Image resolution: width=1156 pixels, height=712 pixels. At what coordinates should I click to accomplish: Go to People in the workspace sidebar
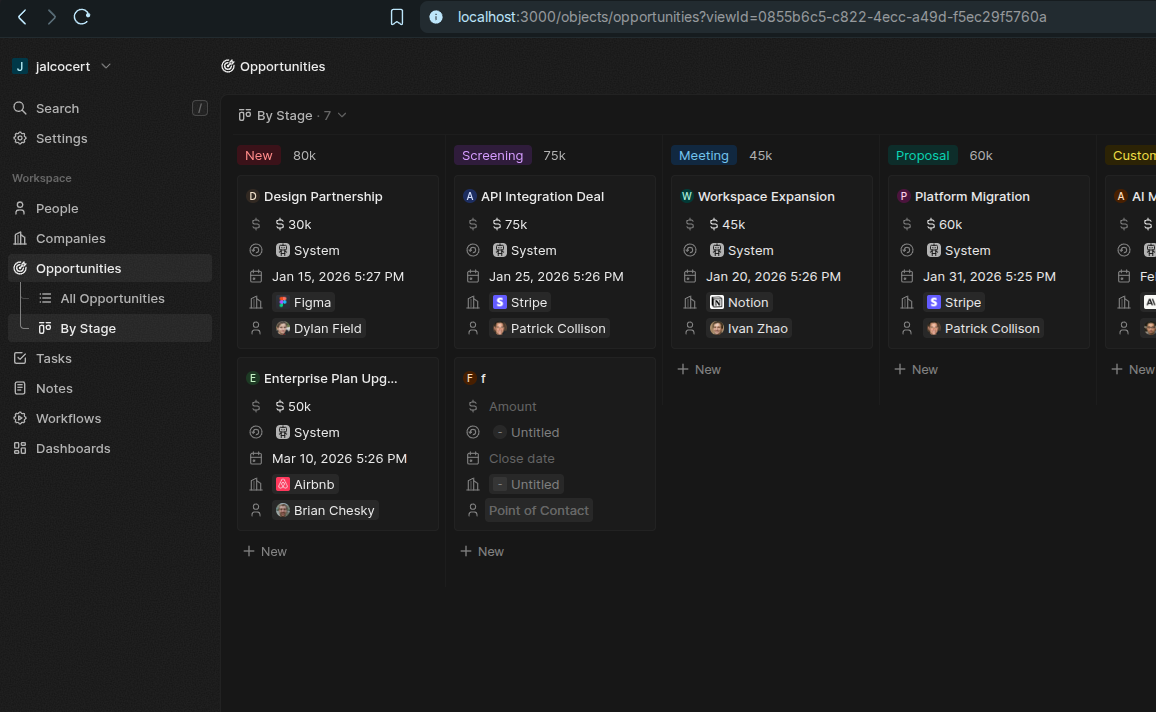coord(57,208)
